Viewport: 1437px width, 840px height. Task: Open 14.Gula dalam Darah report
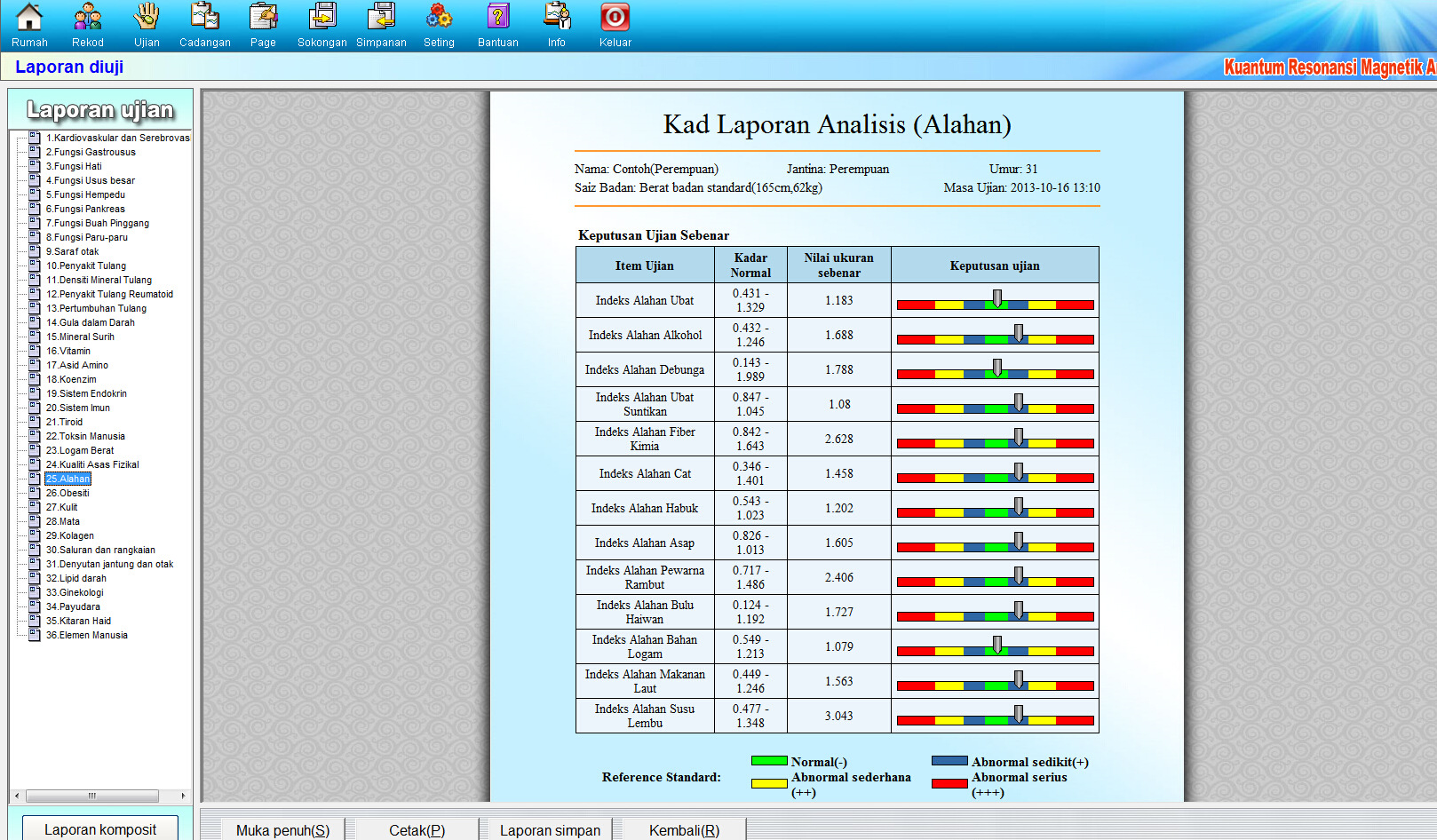(91, 322)
